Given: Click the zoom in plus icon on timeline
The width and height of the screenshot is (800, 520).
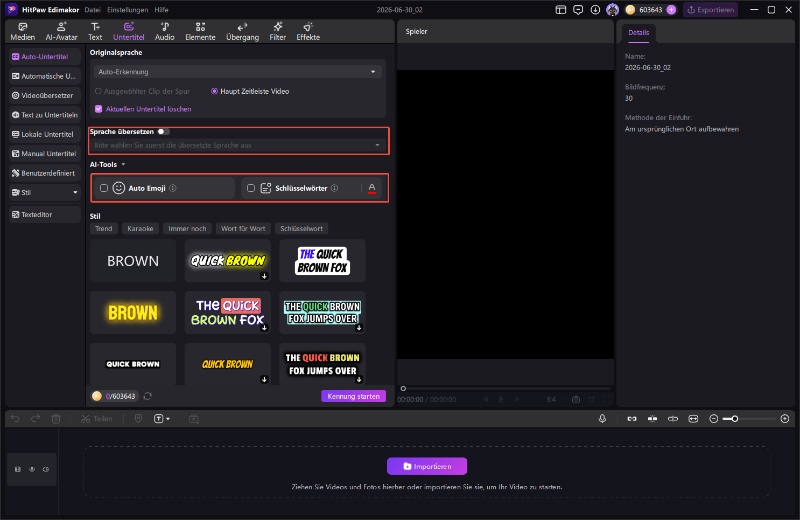Looking at the screenshot, I should [785, 418].
